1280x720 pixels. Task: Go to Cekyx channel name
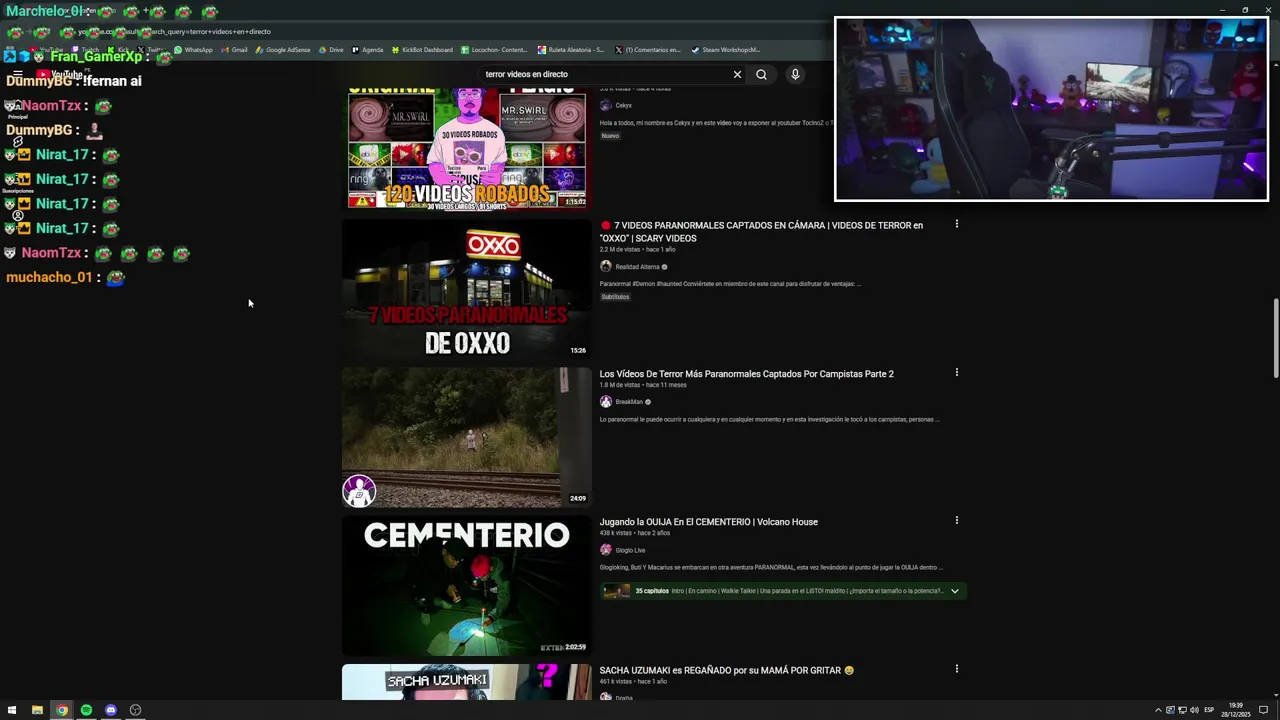pos(623,105)
